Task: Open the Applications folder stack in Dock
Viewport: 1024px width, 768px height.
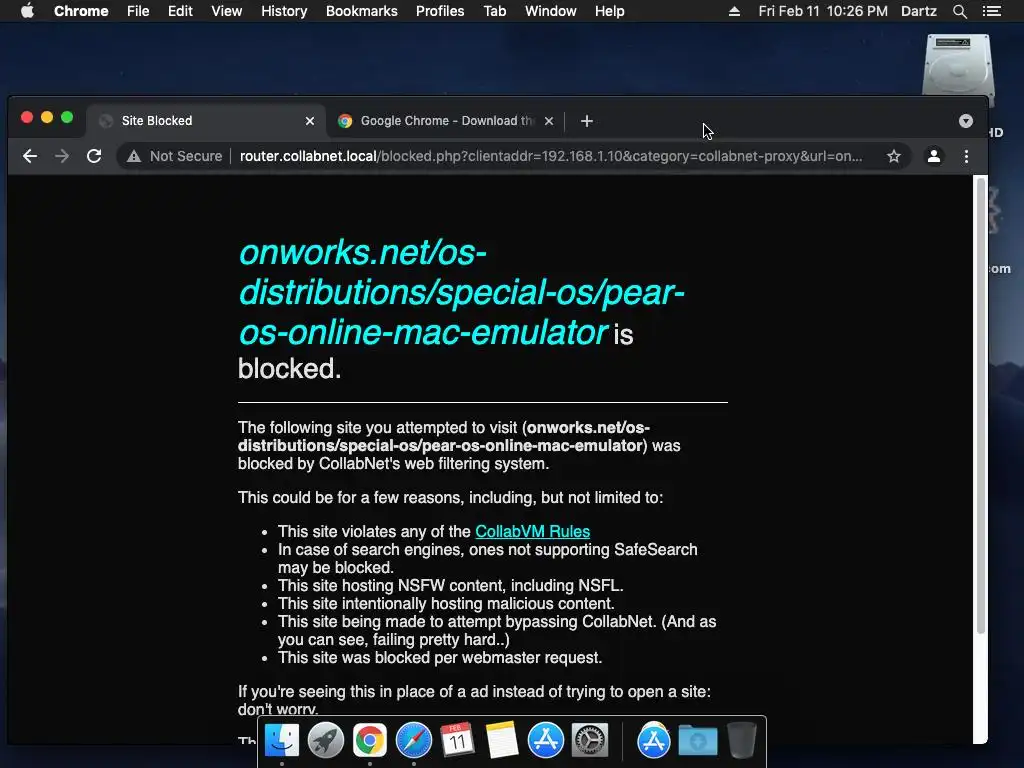Action: pos(654,741)
